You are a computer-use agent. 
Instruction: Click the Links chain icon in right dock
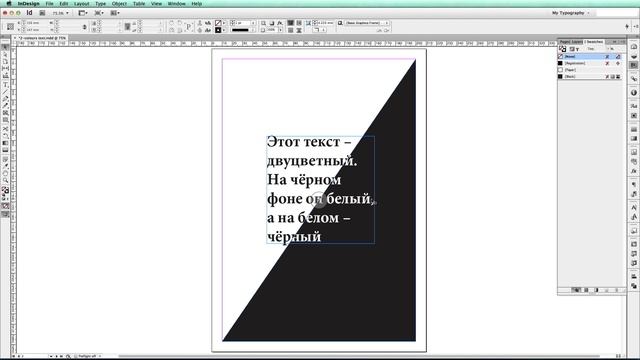click(x=634, y=78)
